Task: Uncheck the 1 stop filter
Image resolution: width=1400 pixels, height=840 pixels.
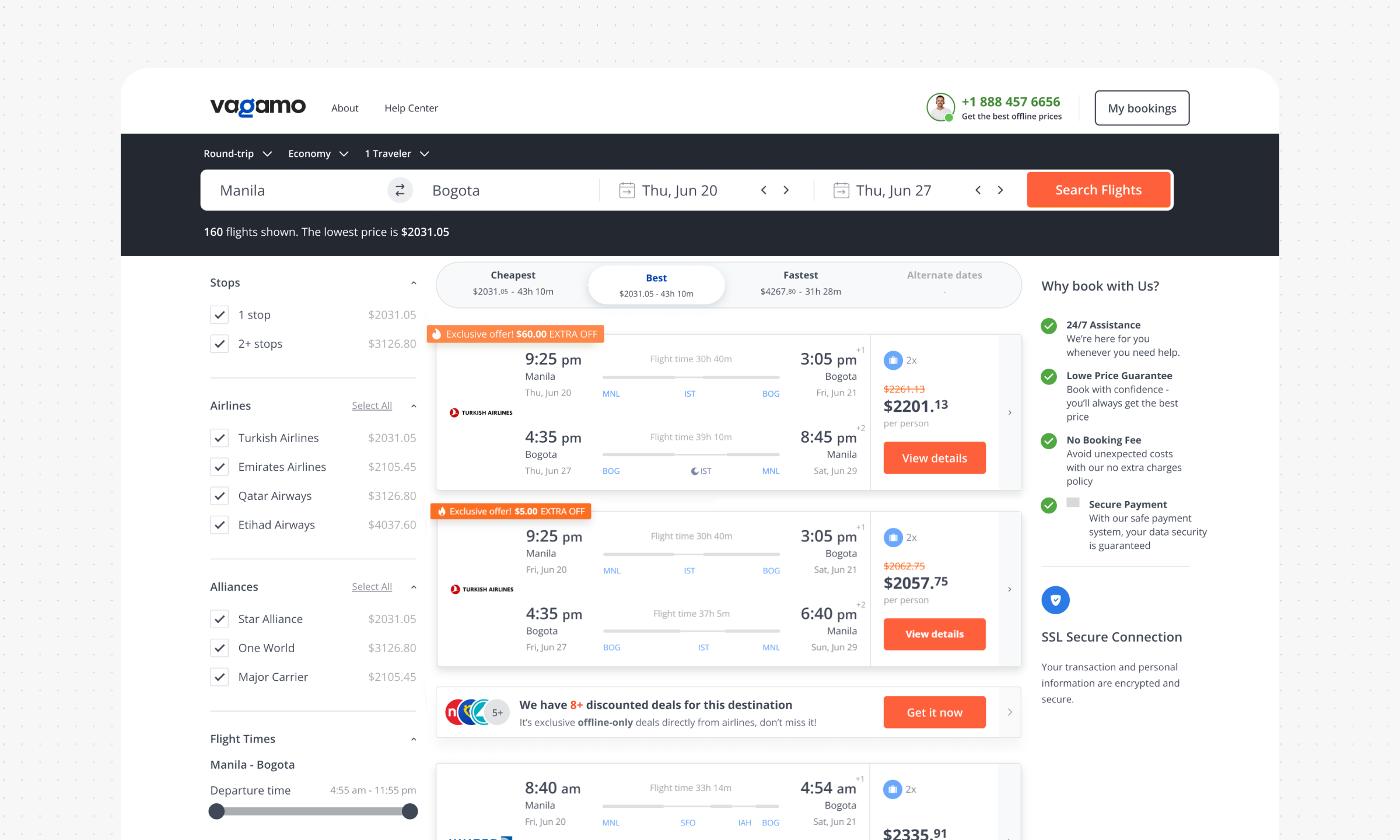Action: (x=219, y=315)
